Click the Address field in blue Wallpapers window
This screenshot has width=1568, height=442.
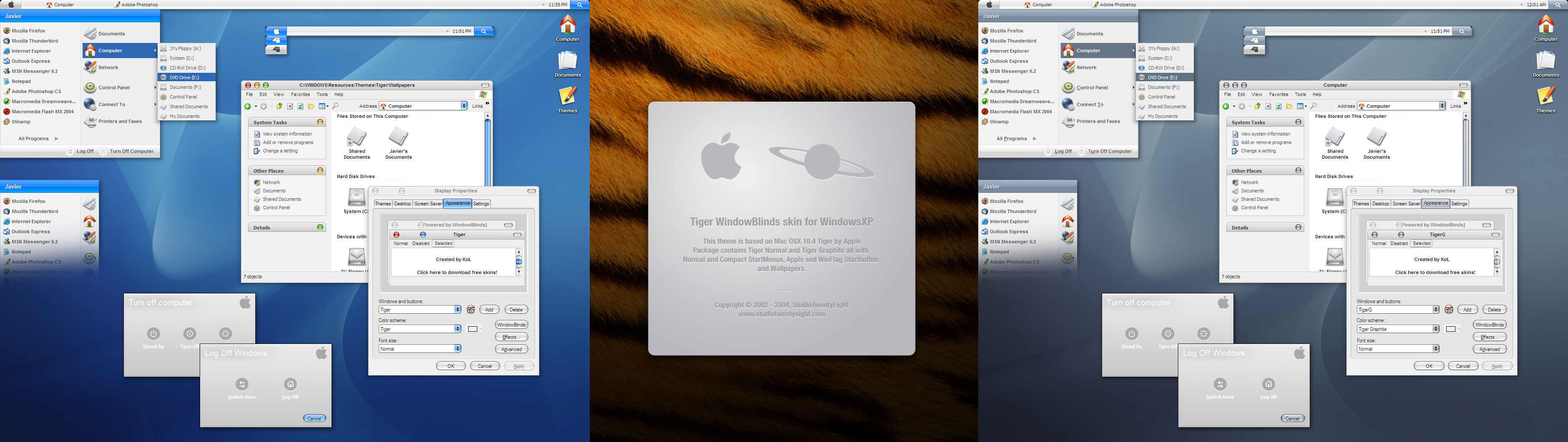click(424, 106)
